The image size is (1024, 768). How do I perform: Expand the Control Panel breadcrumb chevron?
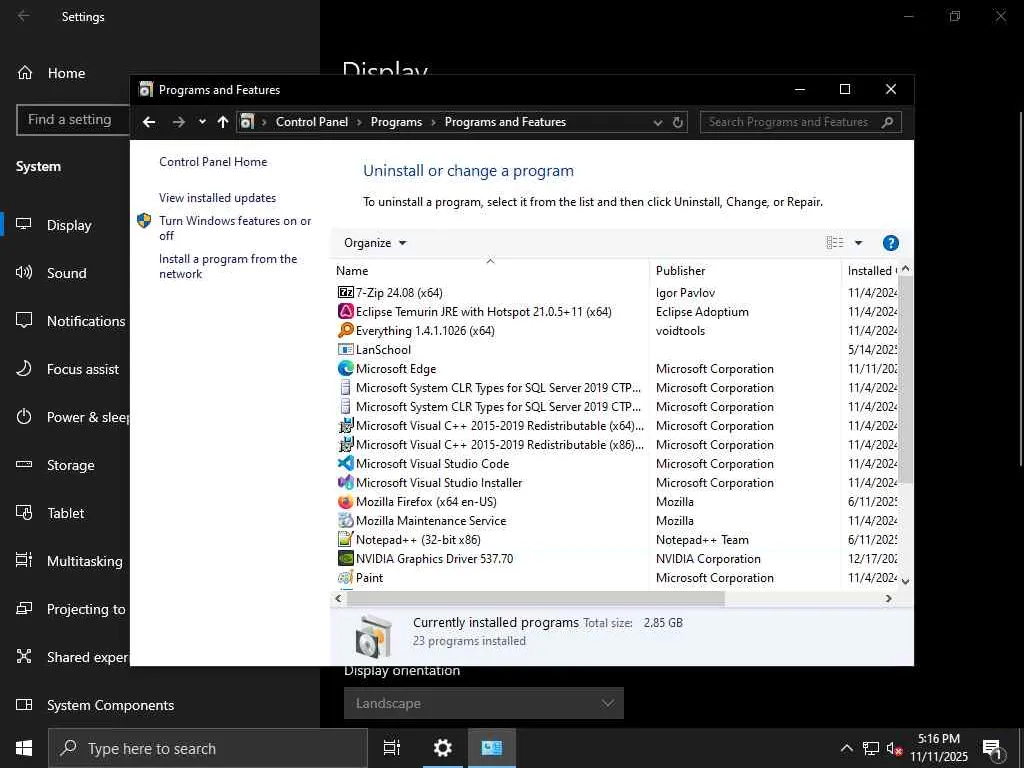tap(359, 122)
